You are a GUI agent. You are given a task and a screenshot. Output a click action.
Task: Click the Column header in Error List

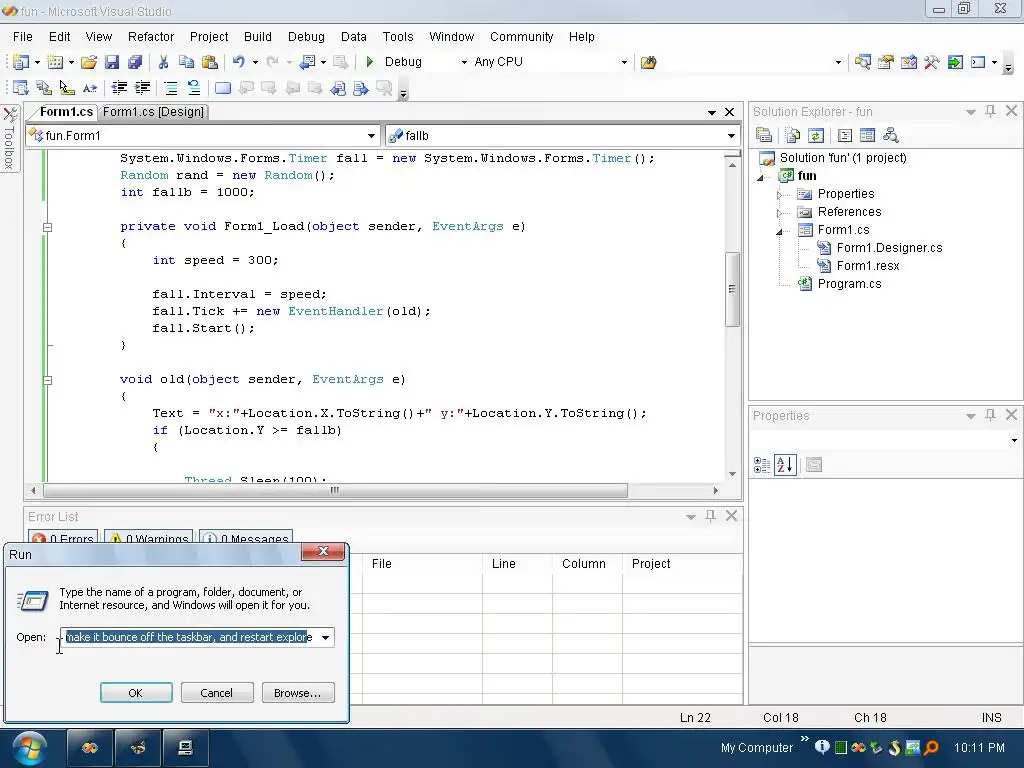click(586, 564)
